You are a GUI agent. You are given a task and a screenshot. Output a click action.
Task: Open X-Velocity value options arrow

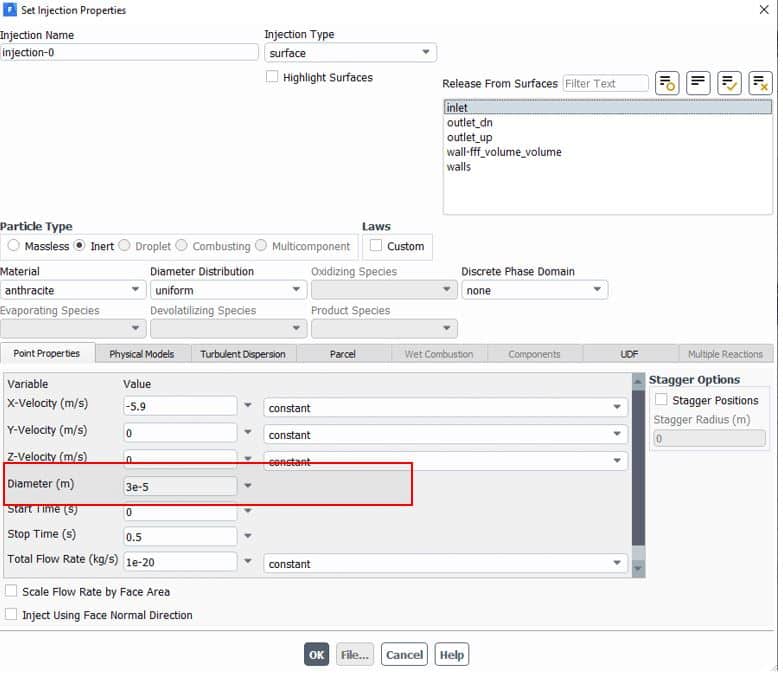[248, 407]
